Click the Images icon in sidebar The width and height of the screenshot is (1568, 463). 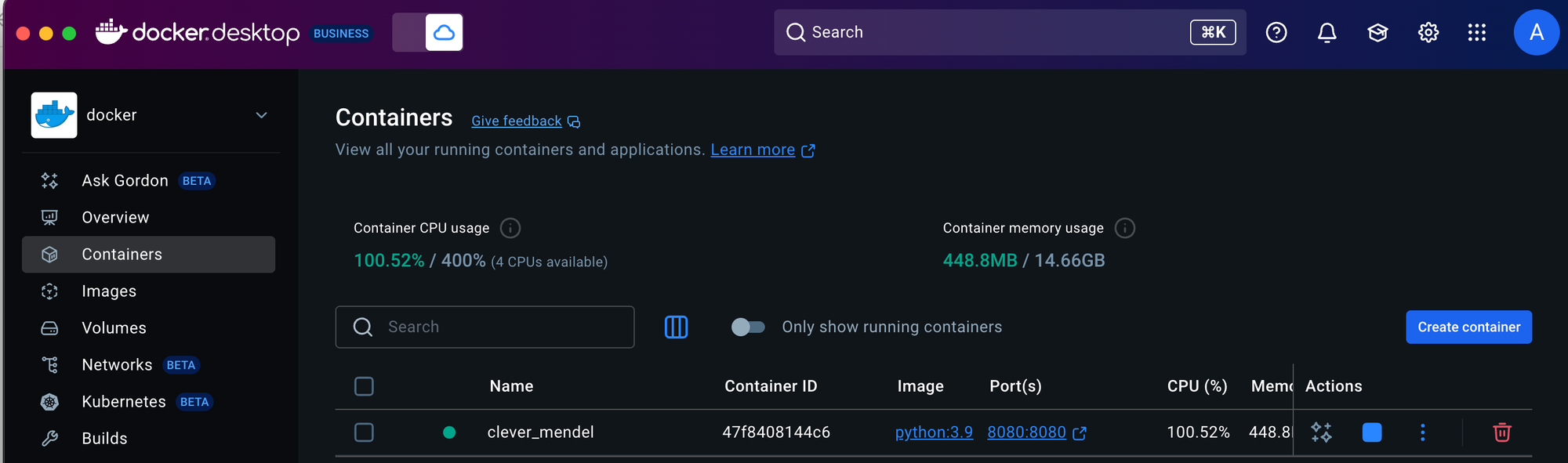pos(49,291)
